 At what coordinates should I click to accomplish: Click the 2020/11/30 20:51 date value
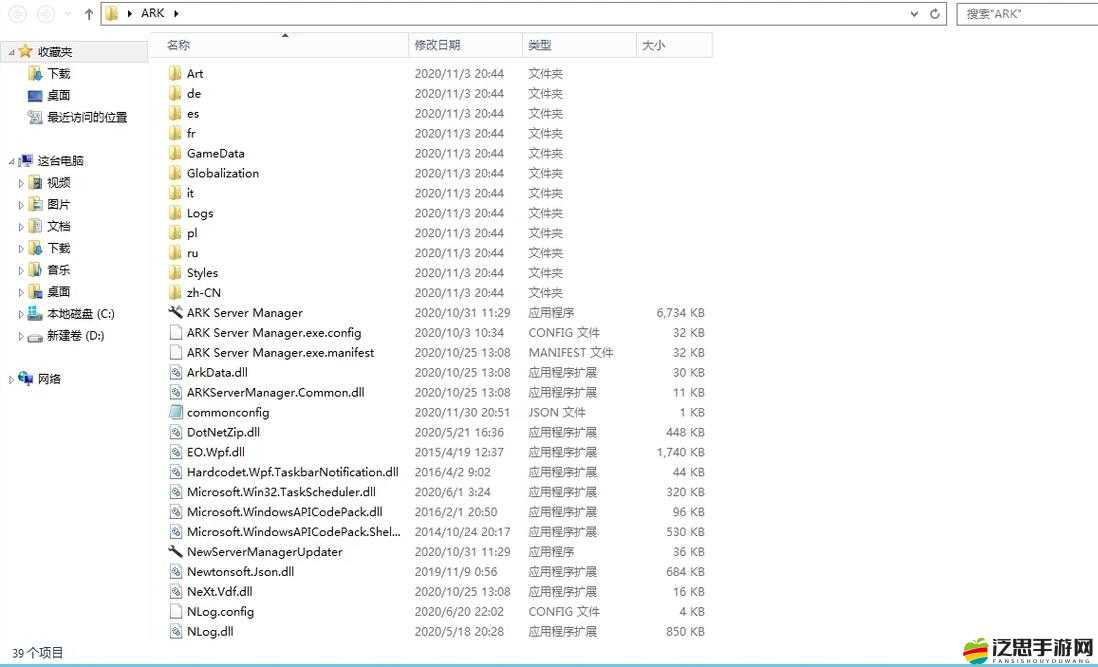[x=462, y=412]
